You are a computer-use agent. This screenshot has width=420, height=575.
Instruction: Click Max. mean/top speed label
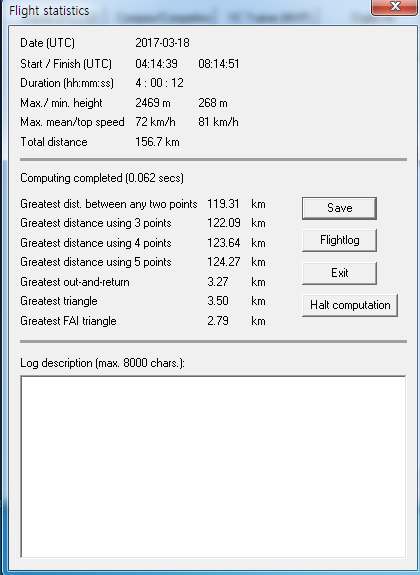[72, 122]
